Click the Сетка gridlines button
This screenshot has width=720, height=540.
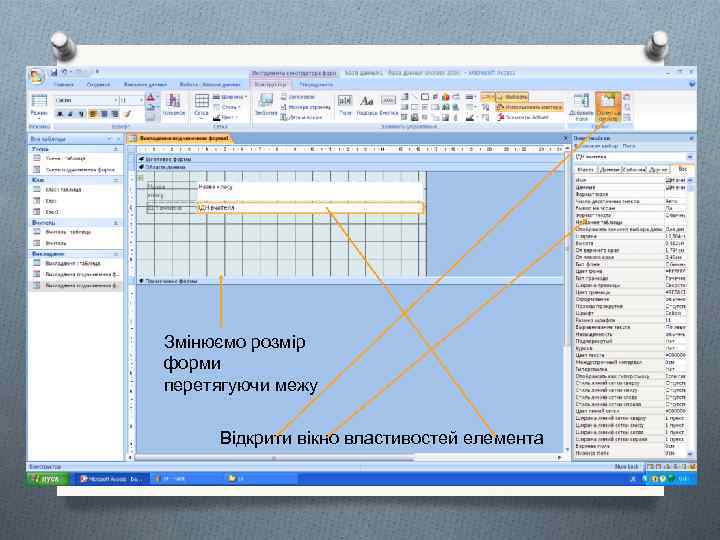[x=201, y=105]
